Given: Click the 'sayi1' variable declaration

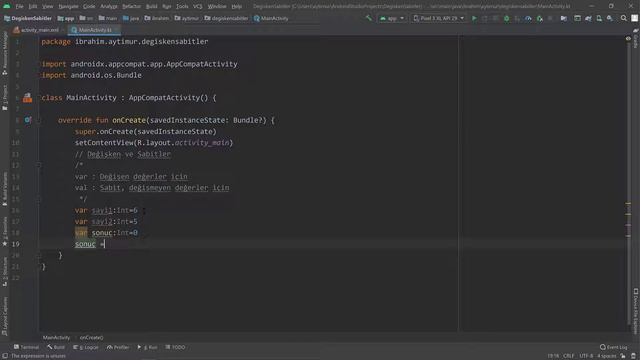Looking at the screenshot, I should point(102,210).
